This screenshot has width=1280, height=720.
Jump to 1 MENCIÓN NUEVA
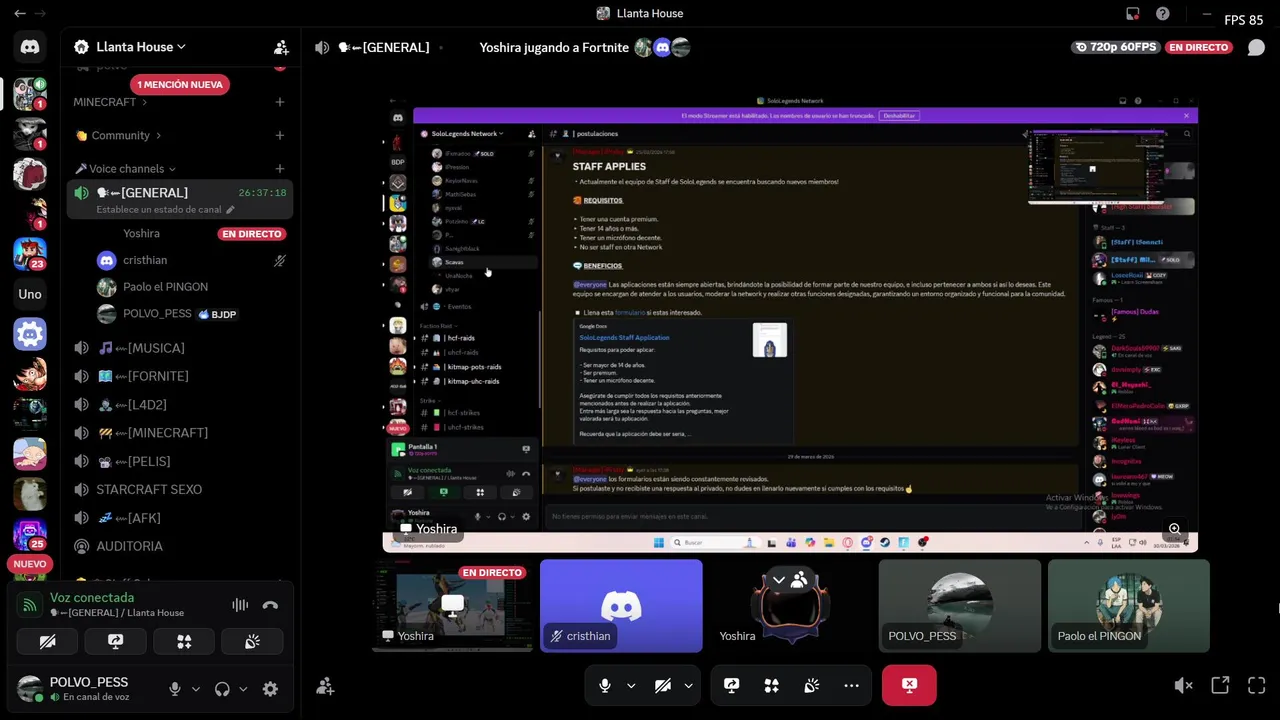tap(180, 85)
